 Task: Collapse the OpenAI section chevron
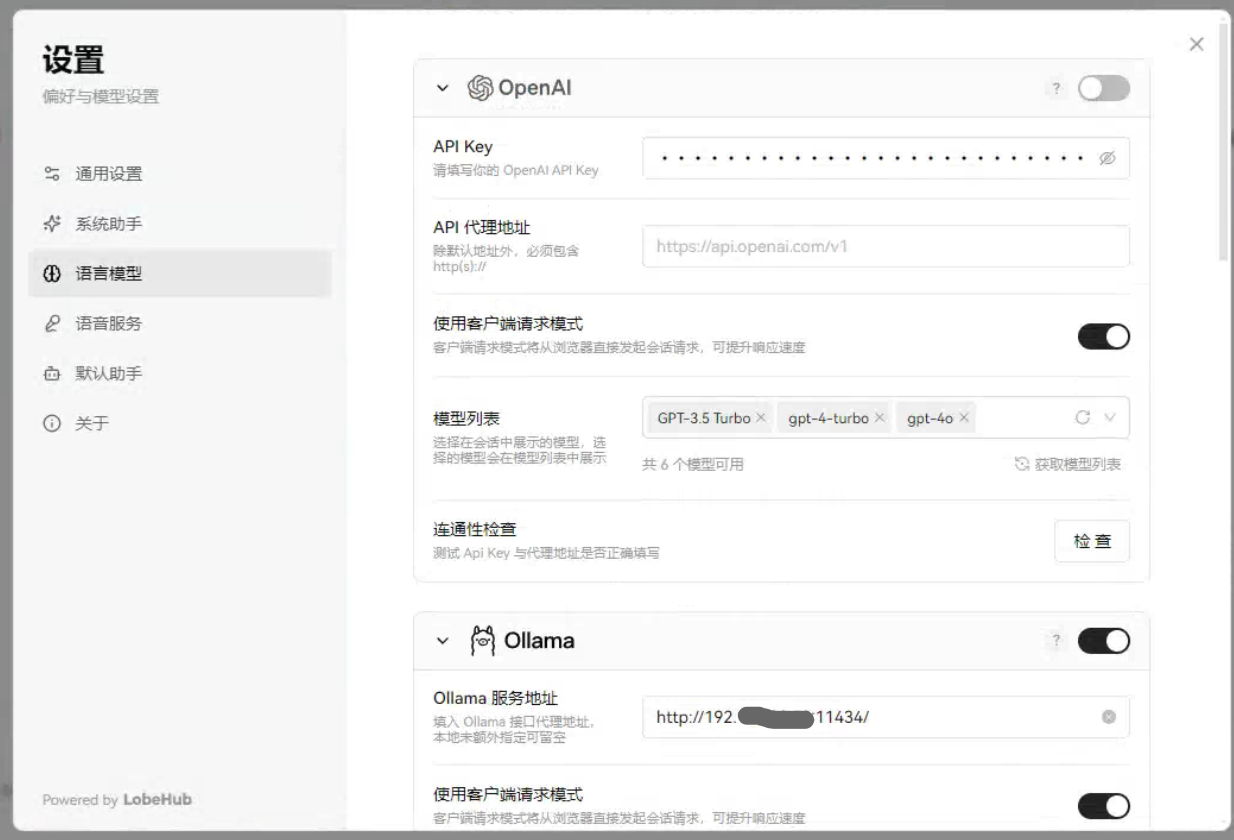(443, 89)
